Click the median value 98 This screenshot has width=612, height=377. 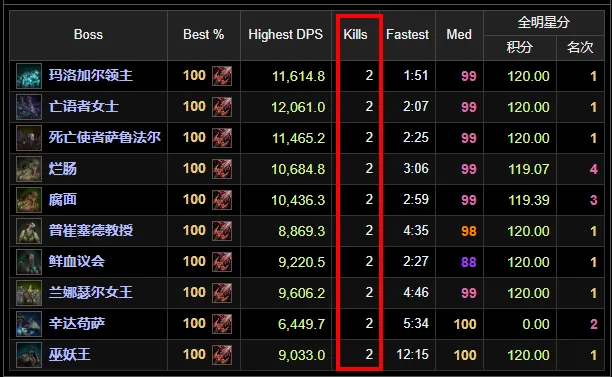click(x=469, y=231)
